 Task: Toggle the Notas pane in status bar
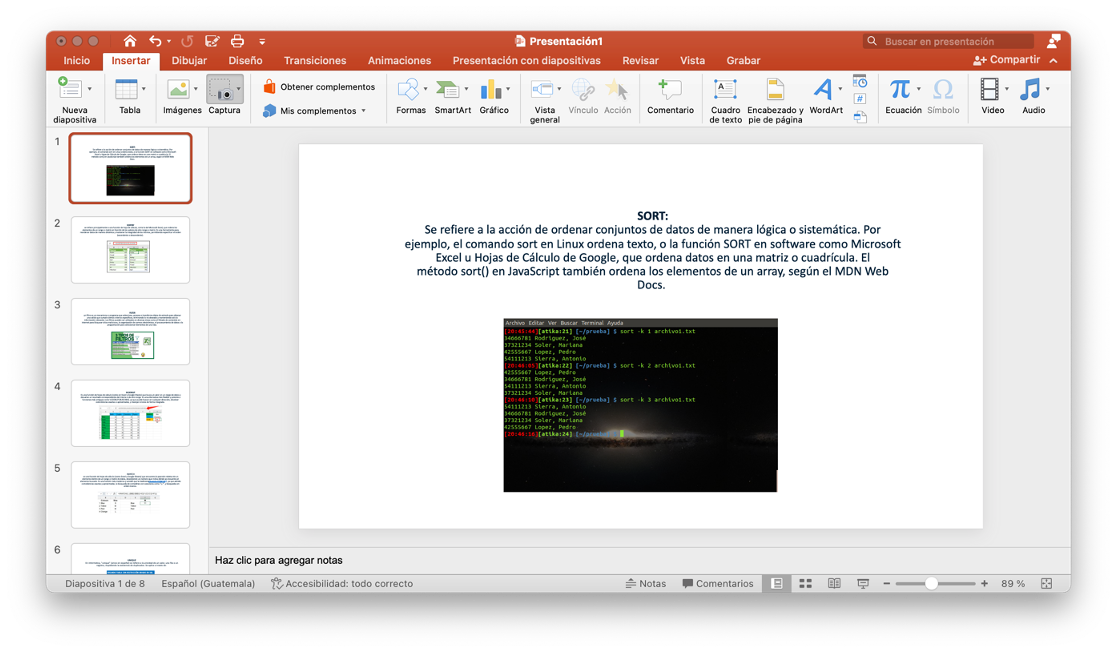point(645,584)
